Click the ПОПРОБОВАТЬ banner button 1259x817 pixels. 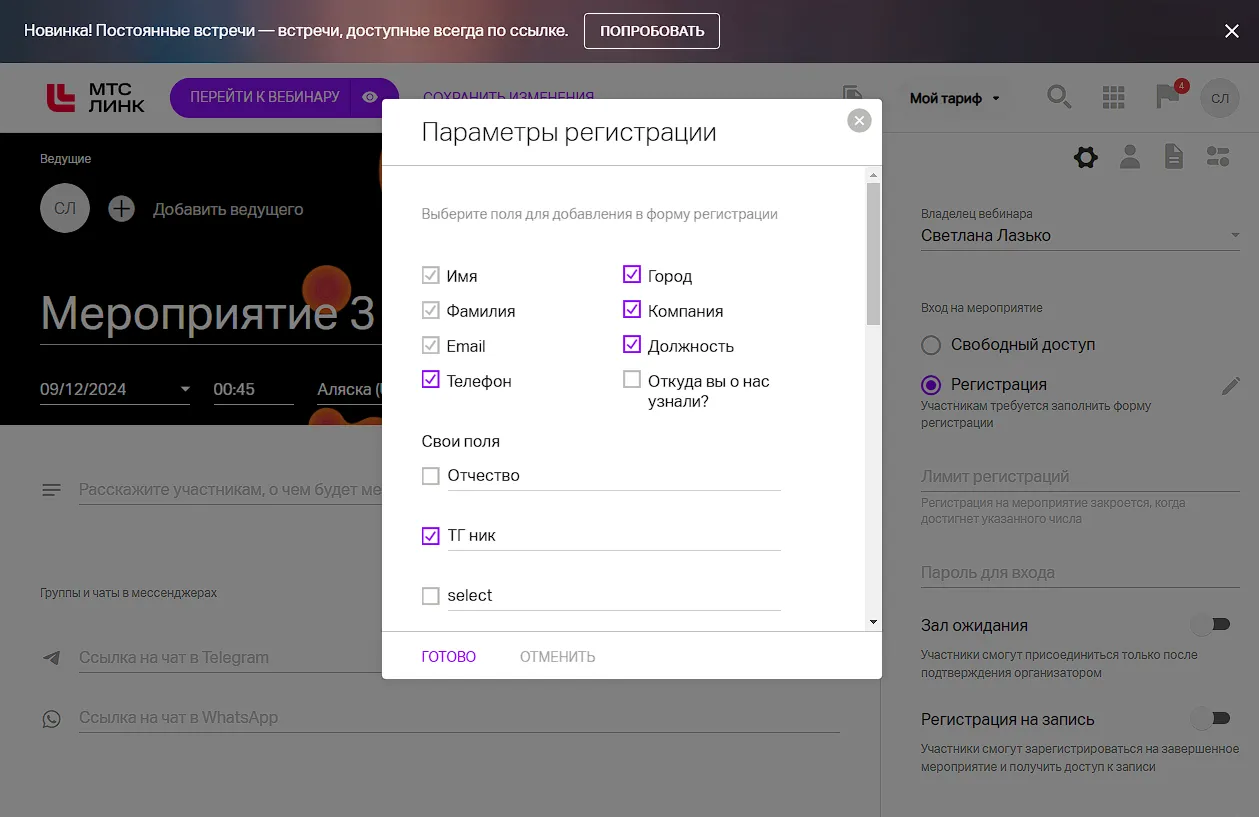coord(651,31)
